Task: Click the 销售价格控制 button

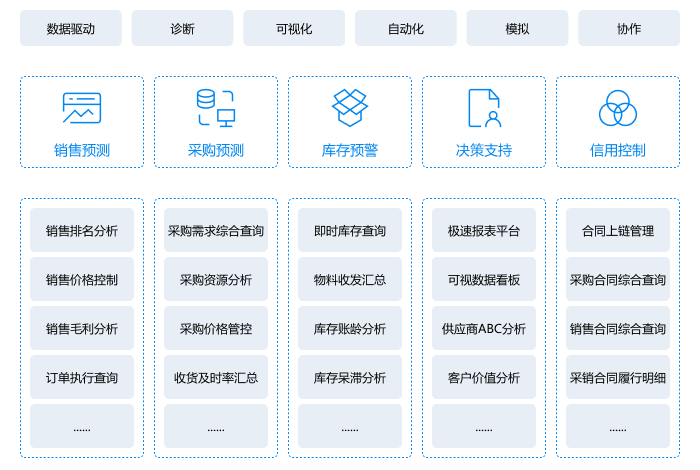Action: click(x=82, y=279)
